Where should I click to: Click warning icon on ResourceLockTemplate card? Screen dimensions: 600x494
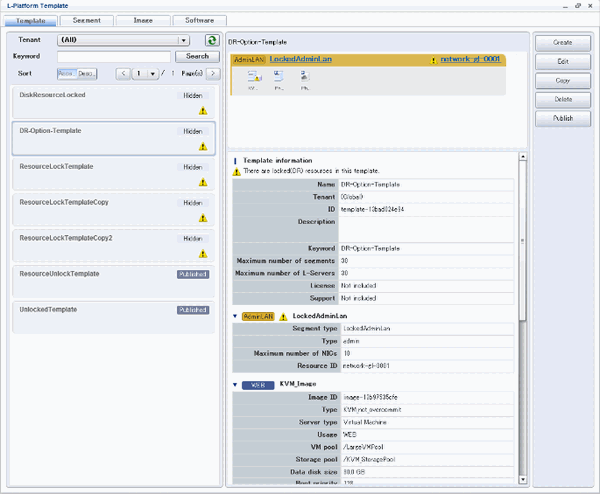click(203, 181)
